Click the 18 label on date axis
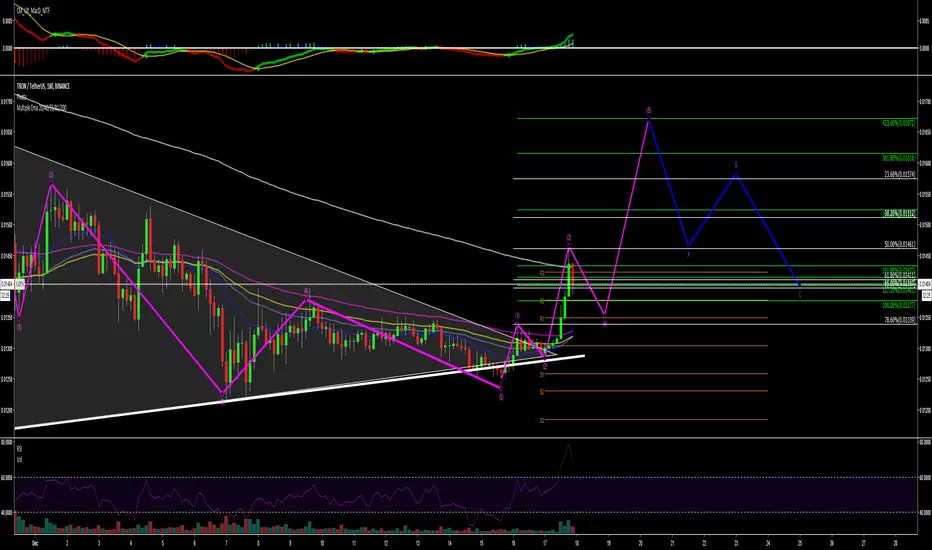This screenshot has width=932, height=550. pyautogui.click(x=577, y=543)
